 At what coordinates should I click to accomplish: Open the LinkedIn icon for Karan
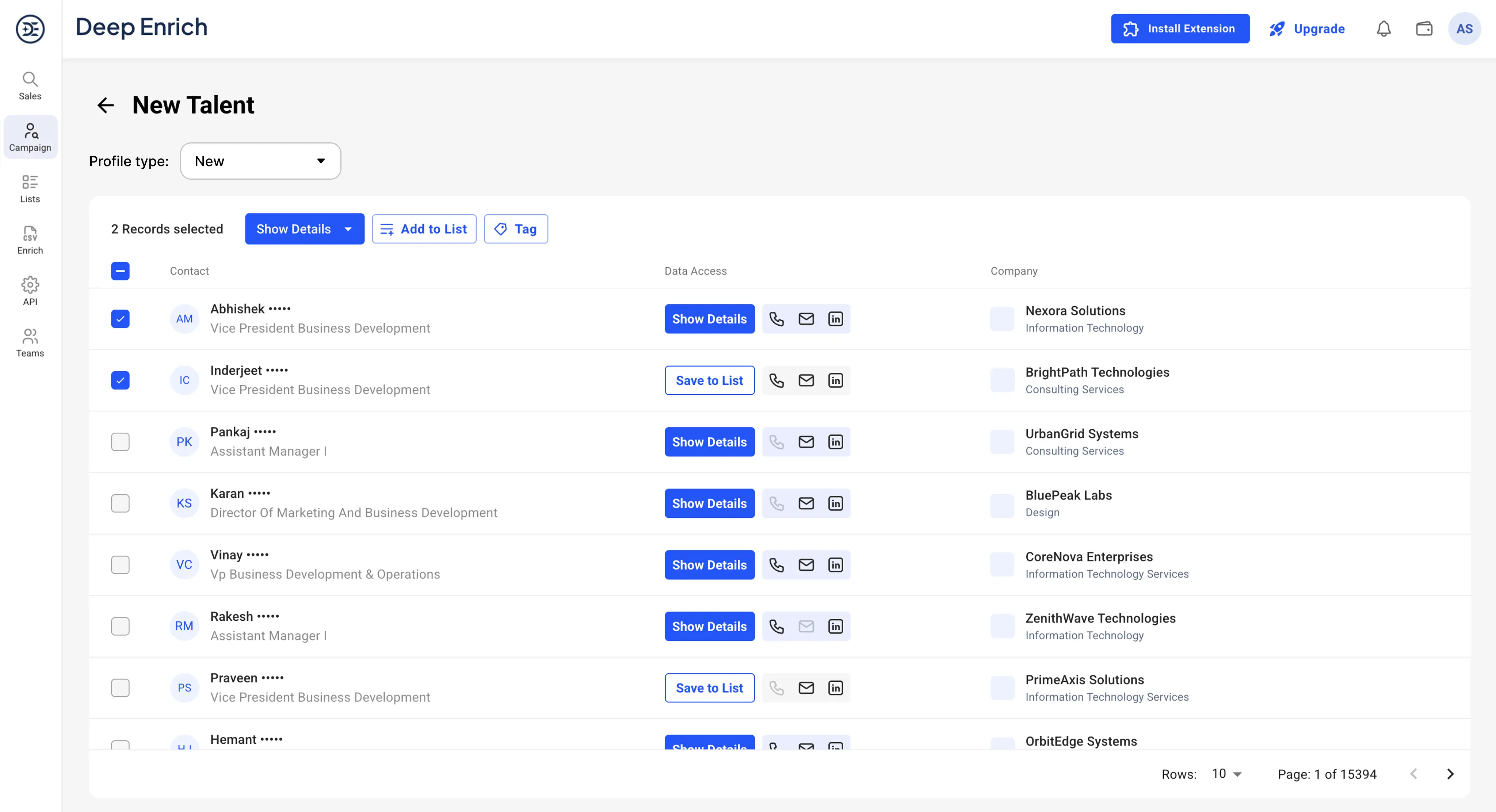pos(836,503)
